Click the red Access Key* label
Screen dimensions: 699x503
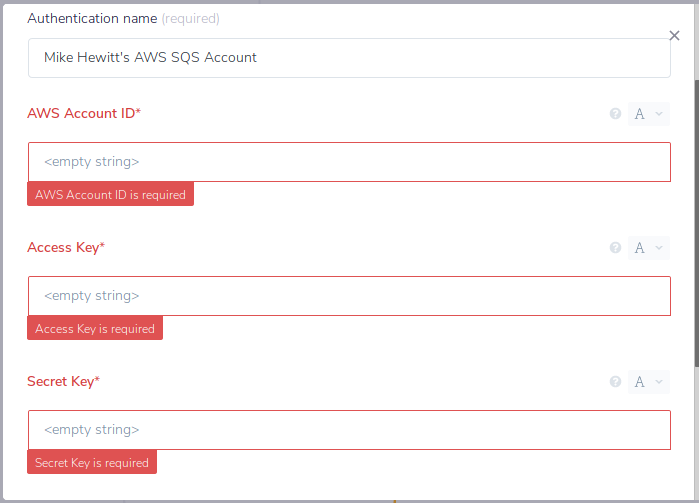pos(66,248)
